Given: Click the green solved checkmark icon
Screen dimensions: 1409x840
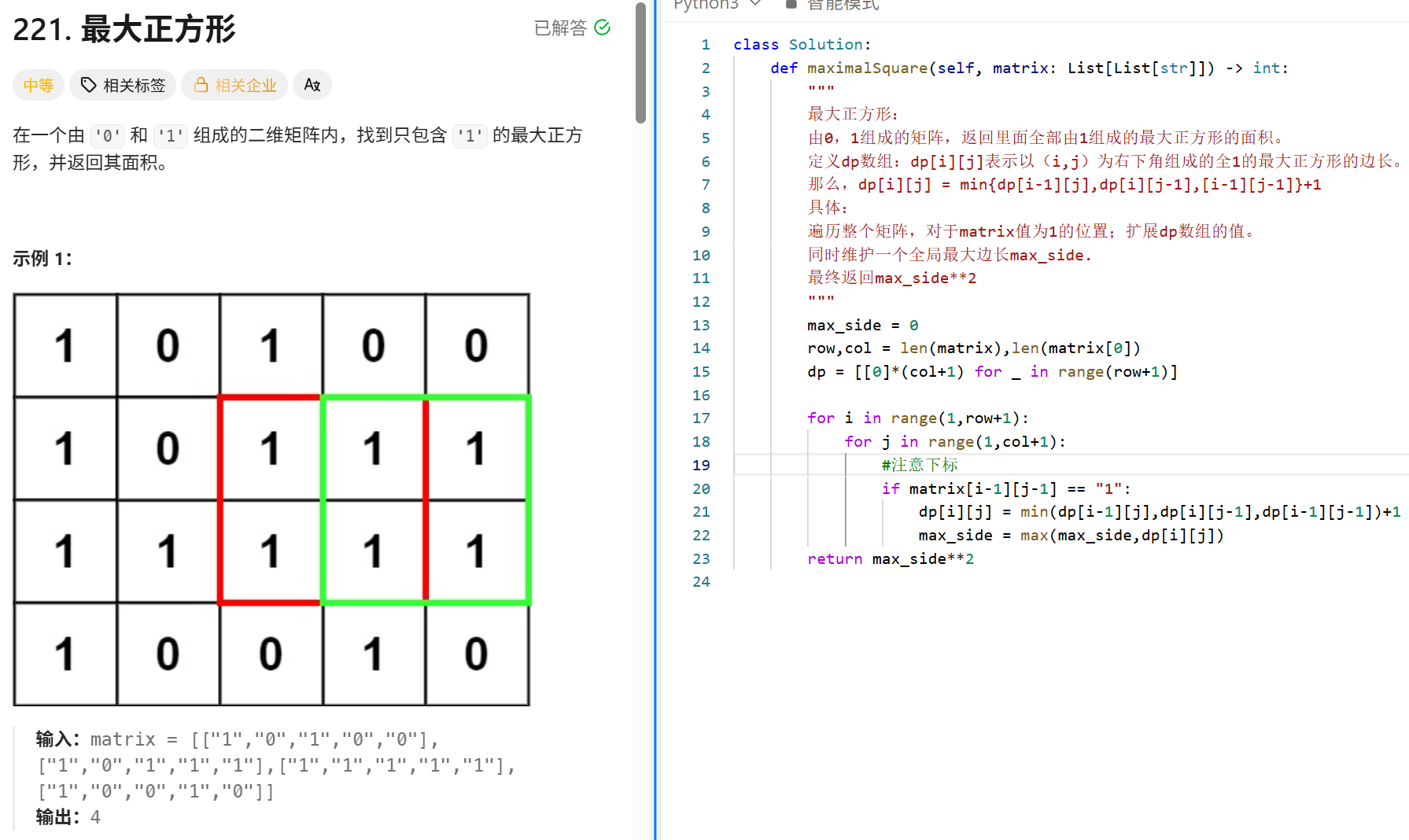Looking at the screenshot, I should click(x=603, y=28).
